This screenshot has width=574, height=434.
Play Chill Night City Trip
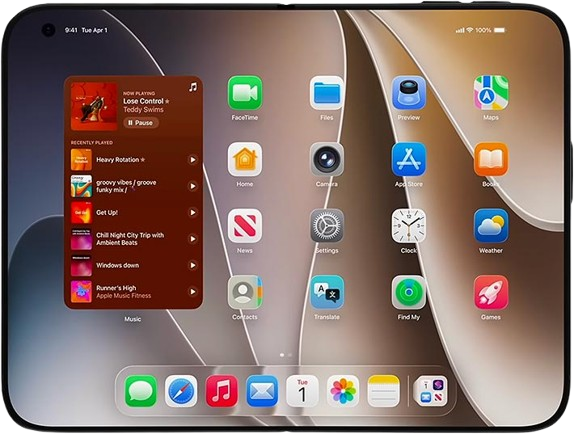click(x=193, y=239)
